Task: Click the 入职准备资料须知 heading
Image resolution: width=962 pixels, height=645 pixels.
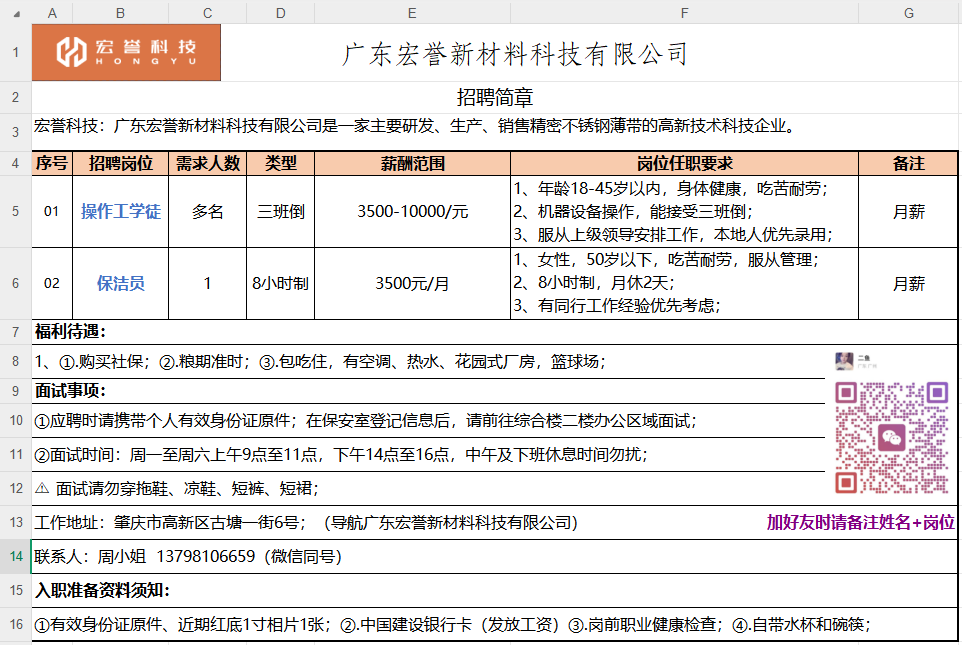Action: pyautogui.click(x=102, y=590)
